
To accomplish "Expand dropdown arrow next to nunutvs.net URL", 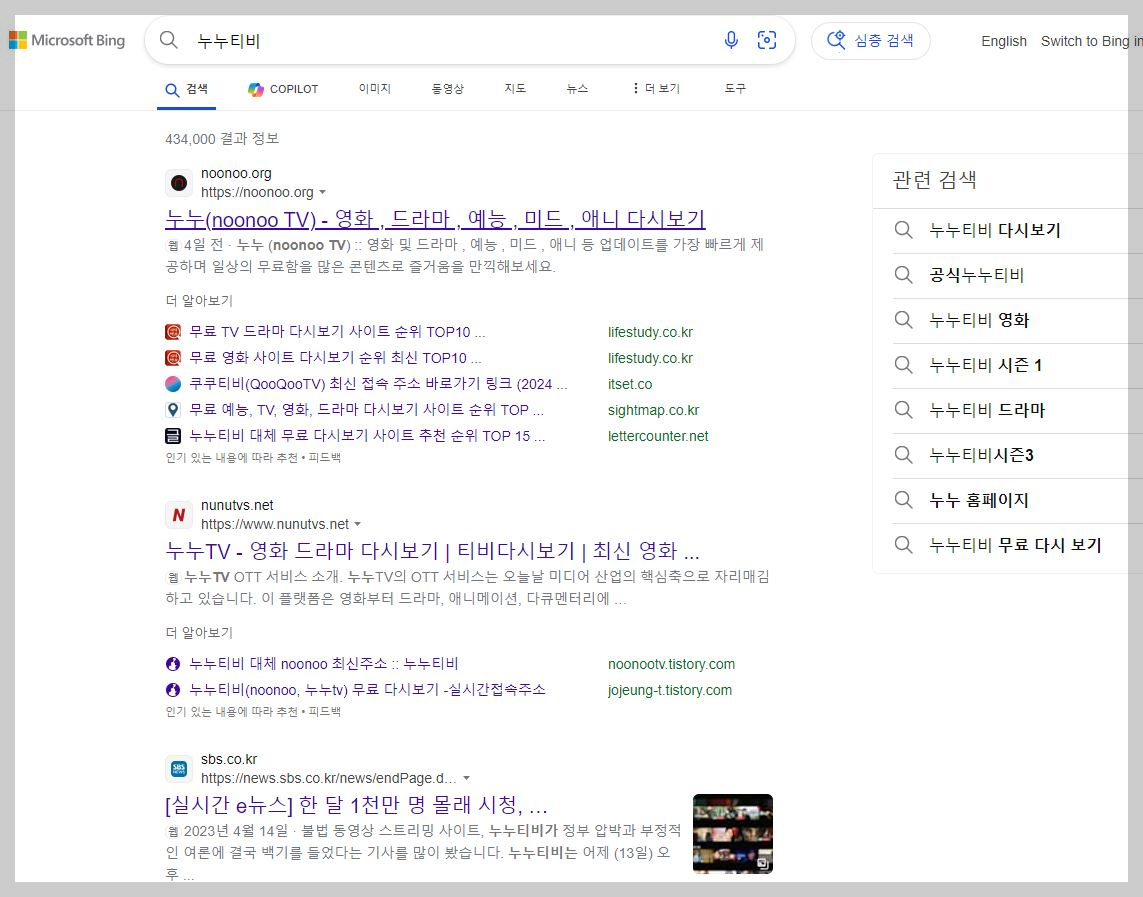I will click(x=357, y=524).
